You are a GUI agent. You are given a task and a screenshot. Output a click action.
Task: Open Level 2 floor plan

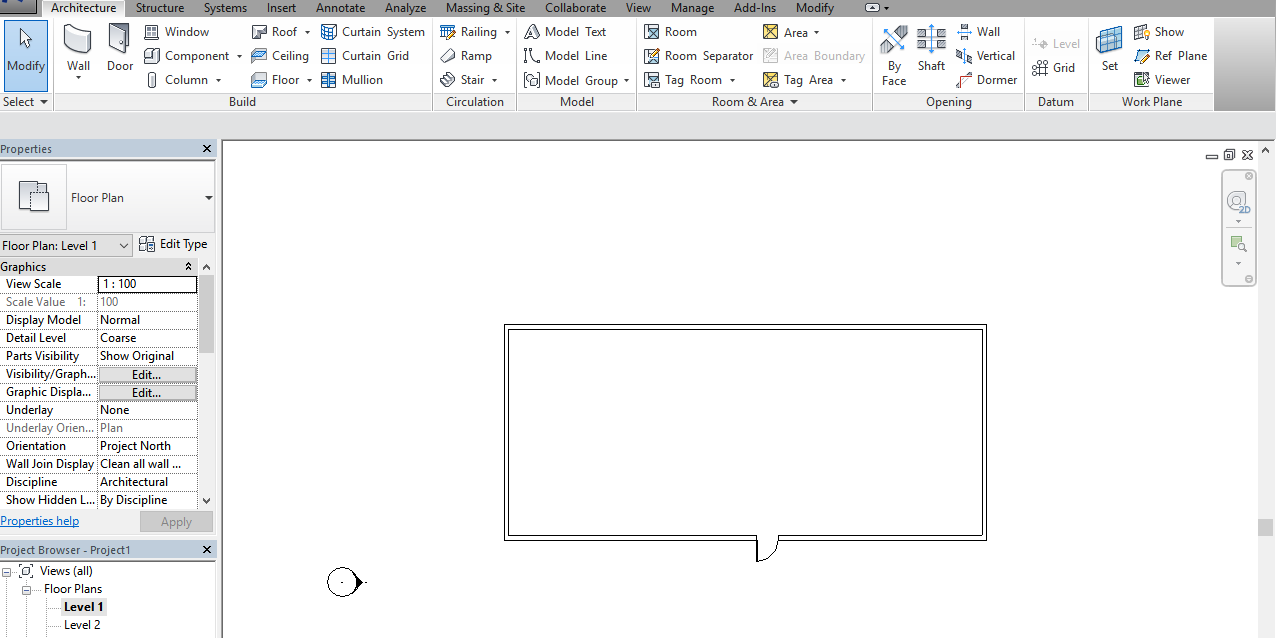pyautogui.click(x=82, y=625)
